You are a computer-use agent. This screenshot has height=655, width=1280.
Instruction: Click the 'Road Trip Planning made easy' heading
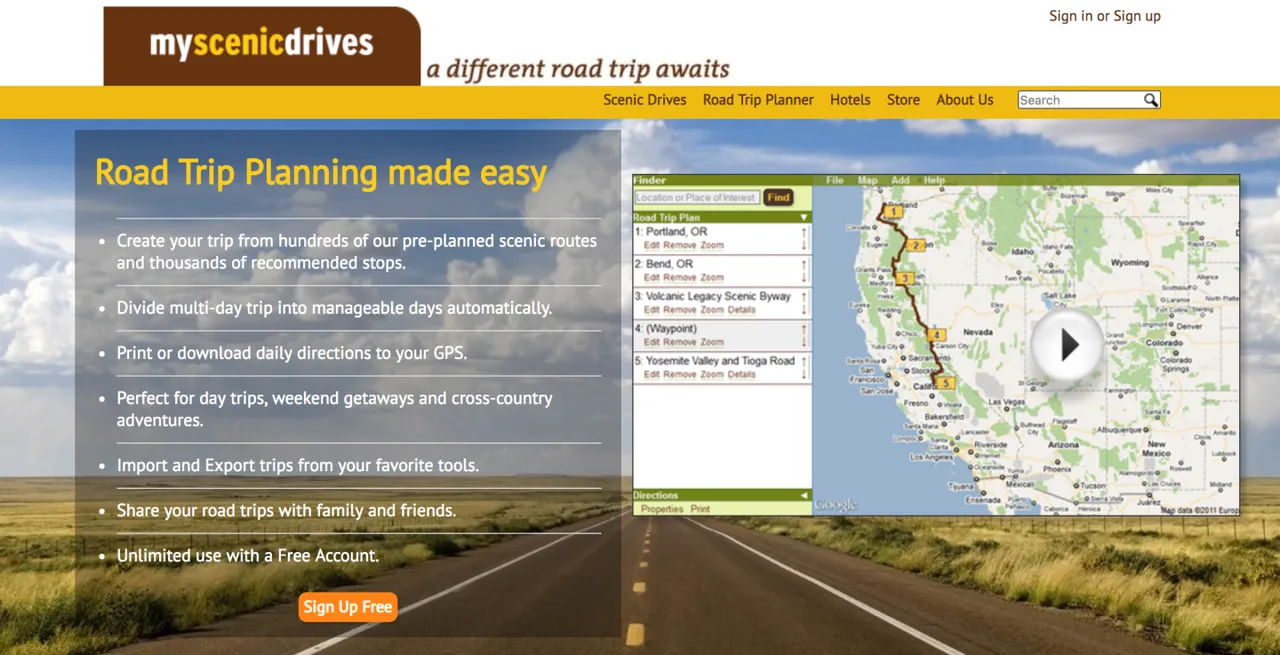point(321,172)
